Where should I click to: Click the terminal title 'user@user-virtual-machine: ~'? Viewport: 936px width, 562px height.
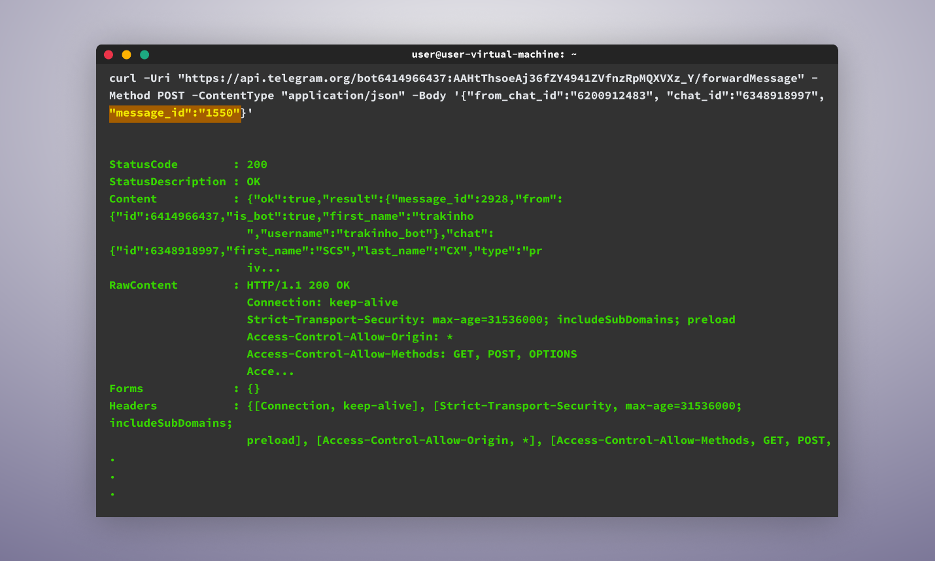pos(494,54)
